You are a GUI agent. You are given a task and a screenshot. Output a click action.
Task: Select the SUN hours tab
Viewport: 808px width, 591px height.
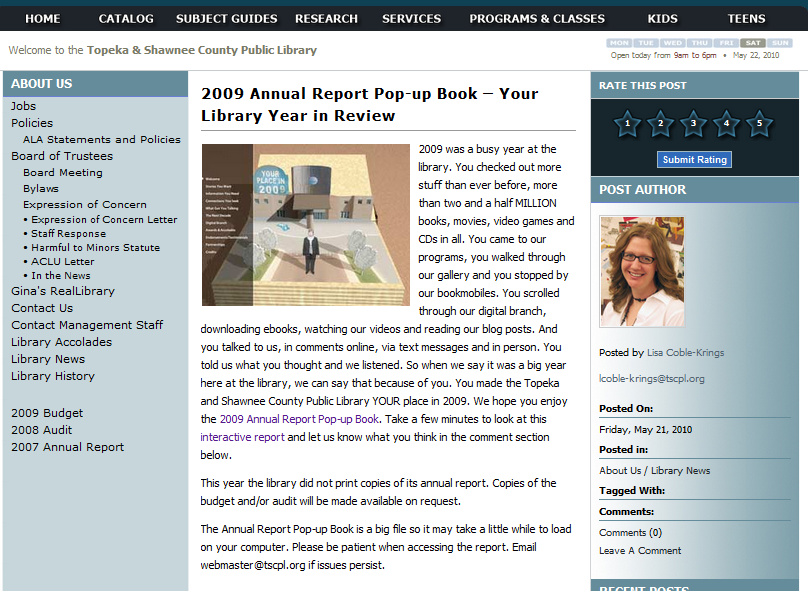[780, 43]
